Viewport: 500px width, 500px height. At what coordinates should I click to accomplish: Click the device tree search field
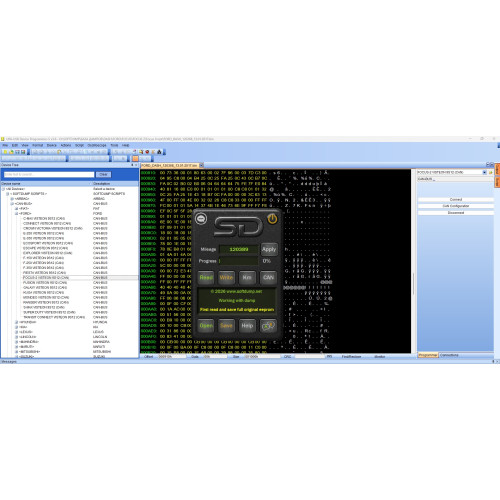pyautogui.click(x=49, y=174)
